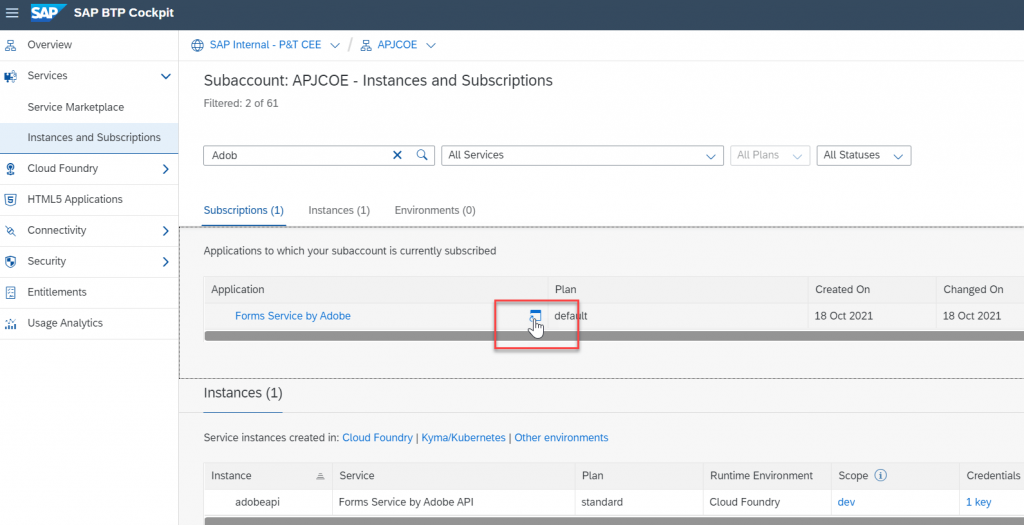
Task: Show Scope column info icon
Action: [880, 475]
